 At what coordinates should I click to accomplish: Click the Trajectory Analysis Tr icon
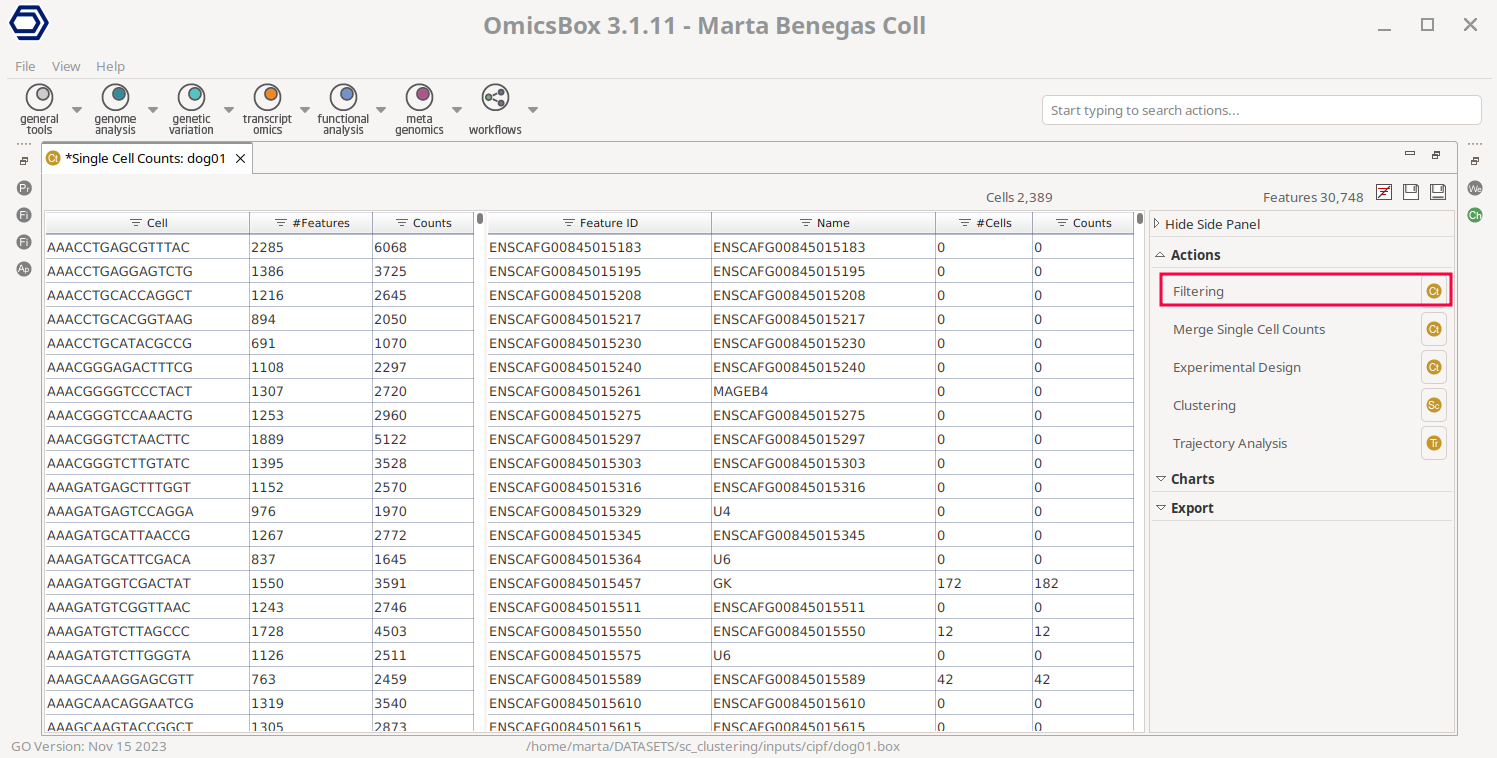coord(1433,443)
